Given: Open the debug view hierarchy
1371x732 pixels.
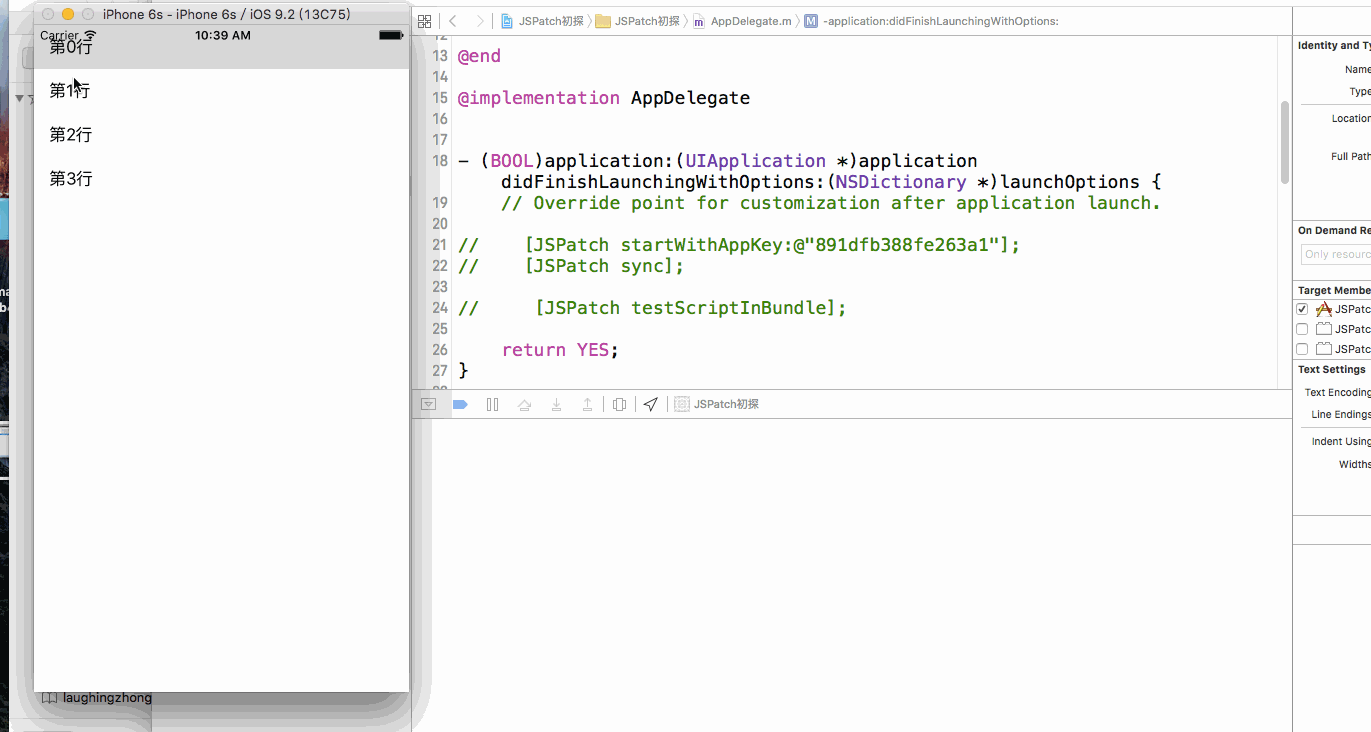Looking at the screenshot, I should click(x=620, y=404).
